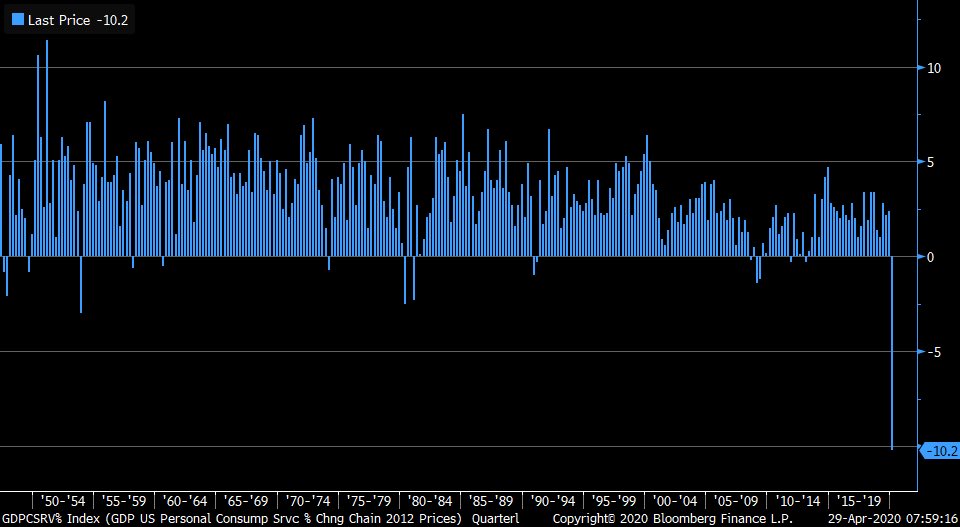The image size is (960, 527).
Task: Click the Bloomberg Finance copyright notice
Action: (x=673, y=518)
